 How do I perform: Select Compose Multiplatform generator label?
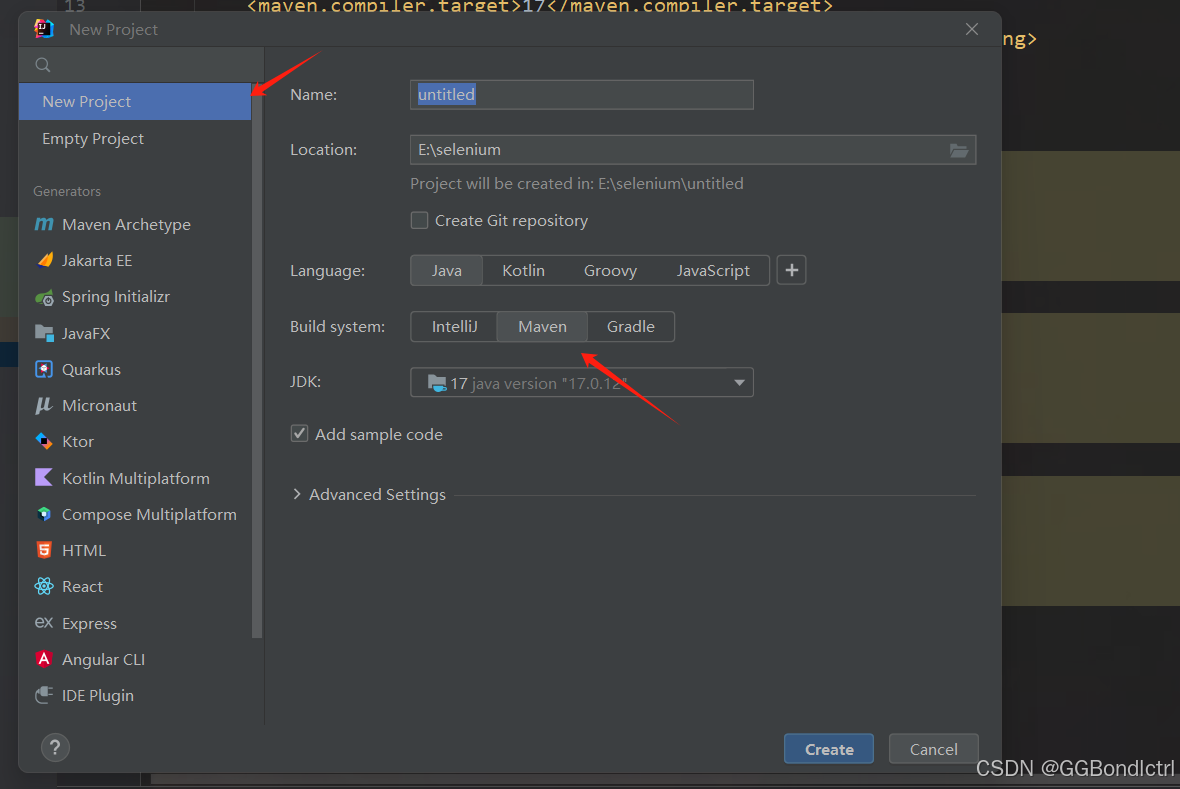click(x=149, y=514)
